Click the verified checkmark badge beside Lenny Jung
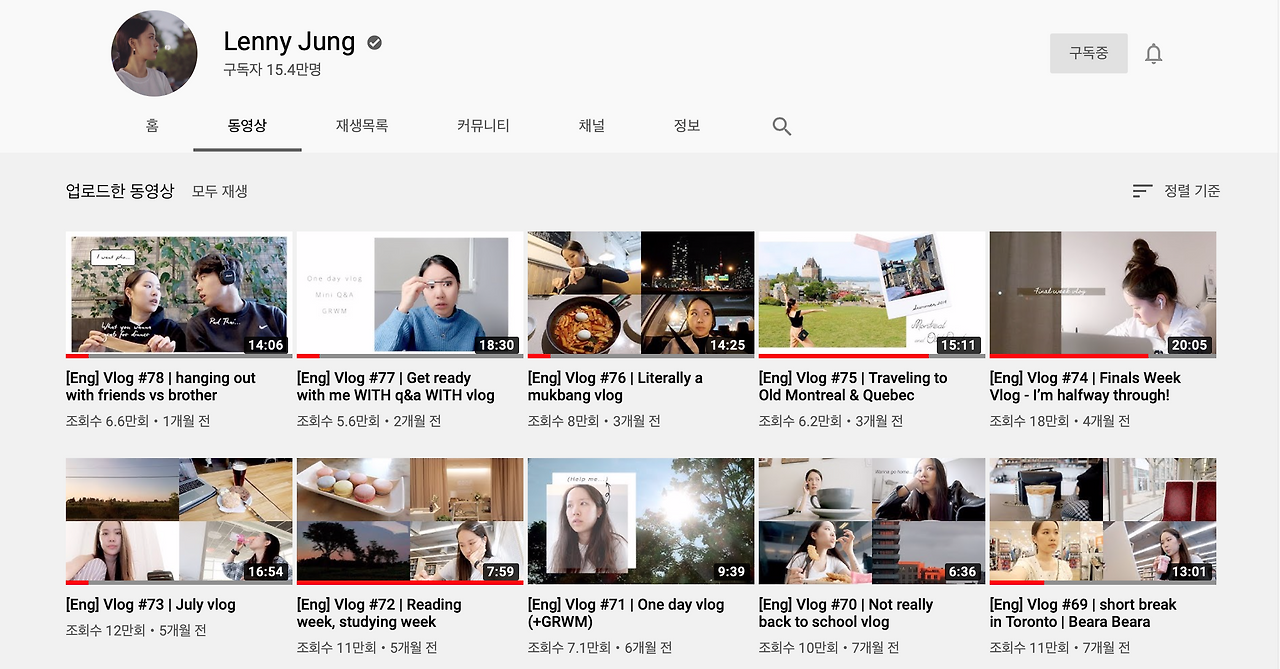The width and height of the screenshot is (1280, 669). pos(375,43)
